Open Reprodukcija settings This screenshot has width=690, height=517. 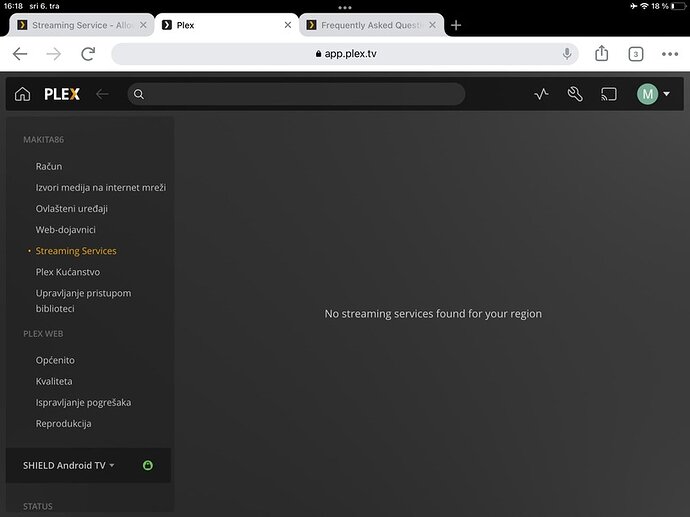63,423
